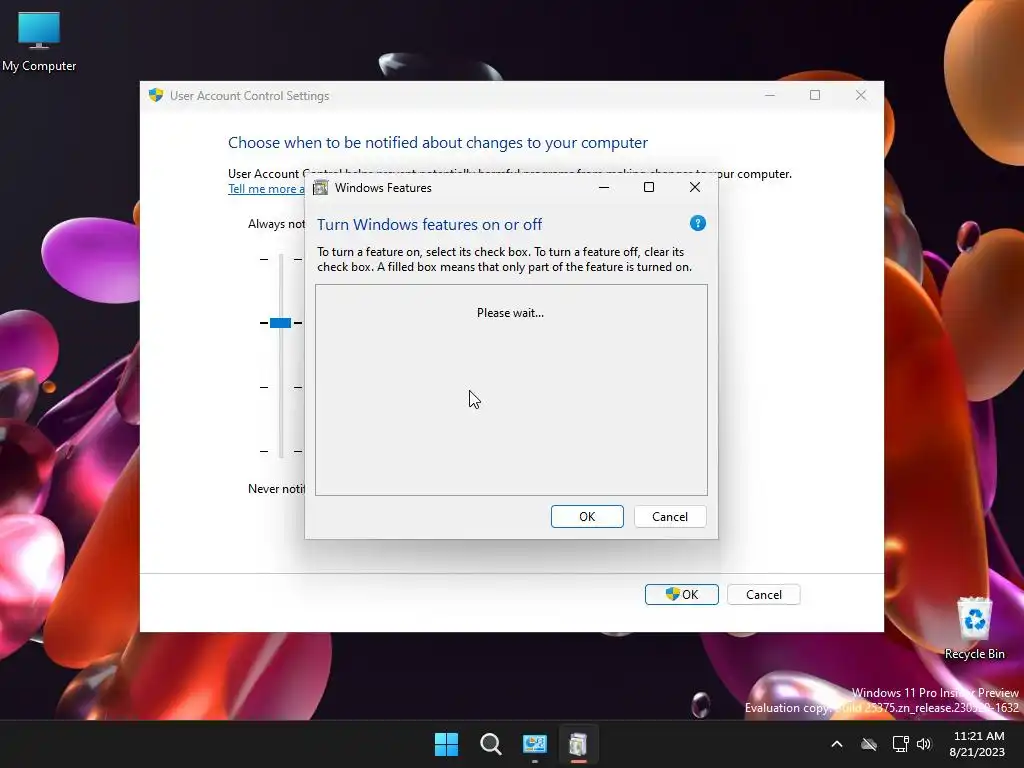Click the blue UAC notification slider thumb

point(280,323)
